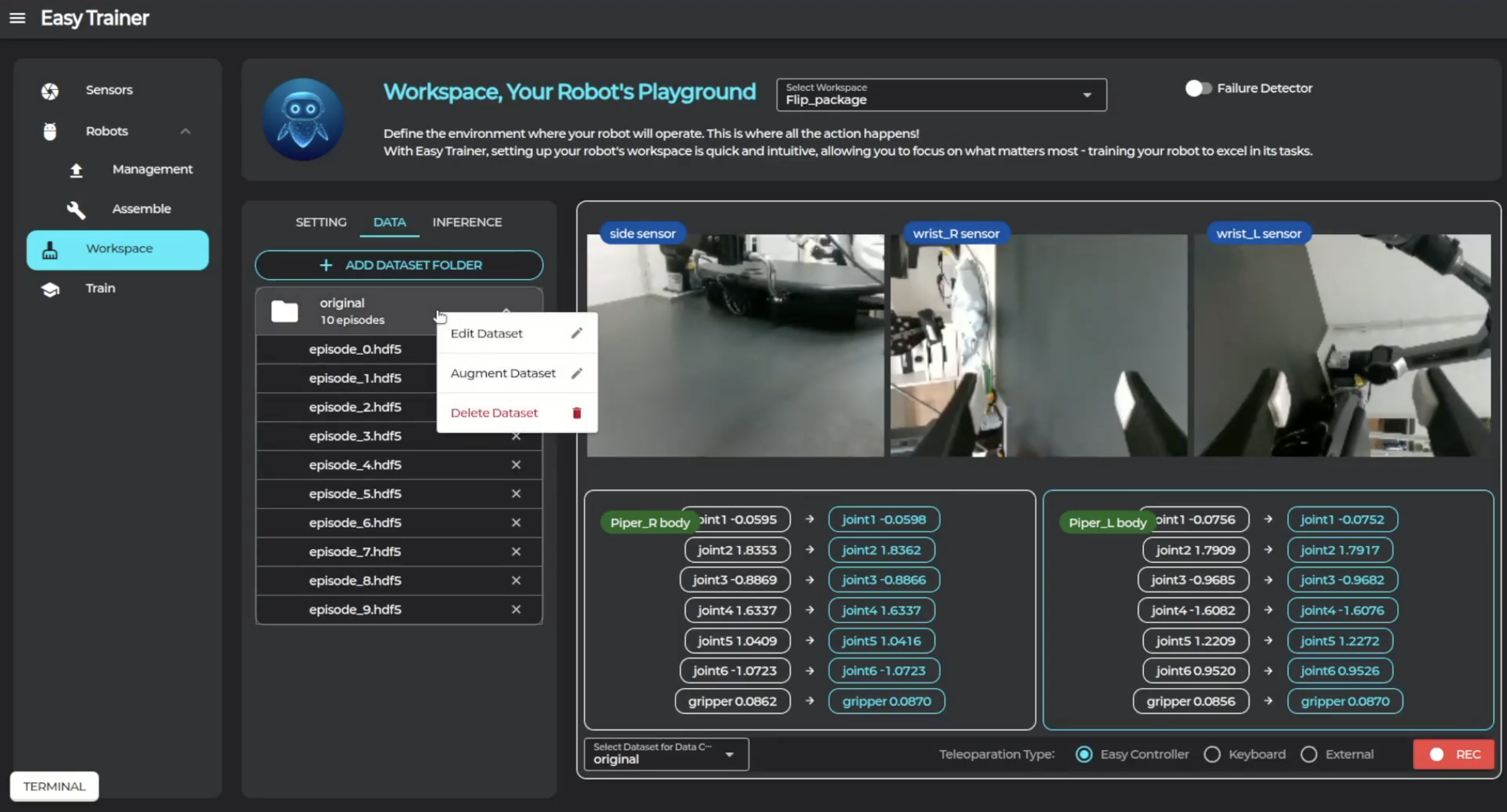The height and width of the screenshot is (812, 1507).
Task: Click the original dataset folder icon
Action: tap(285, 311)
